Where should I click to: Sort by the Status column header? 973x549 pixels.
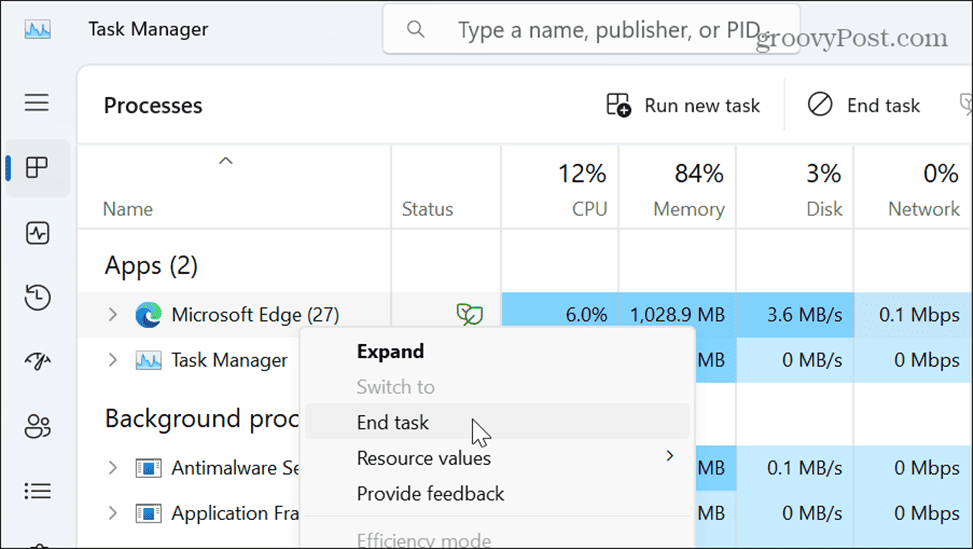click(x=427, y=209)
